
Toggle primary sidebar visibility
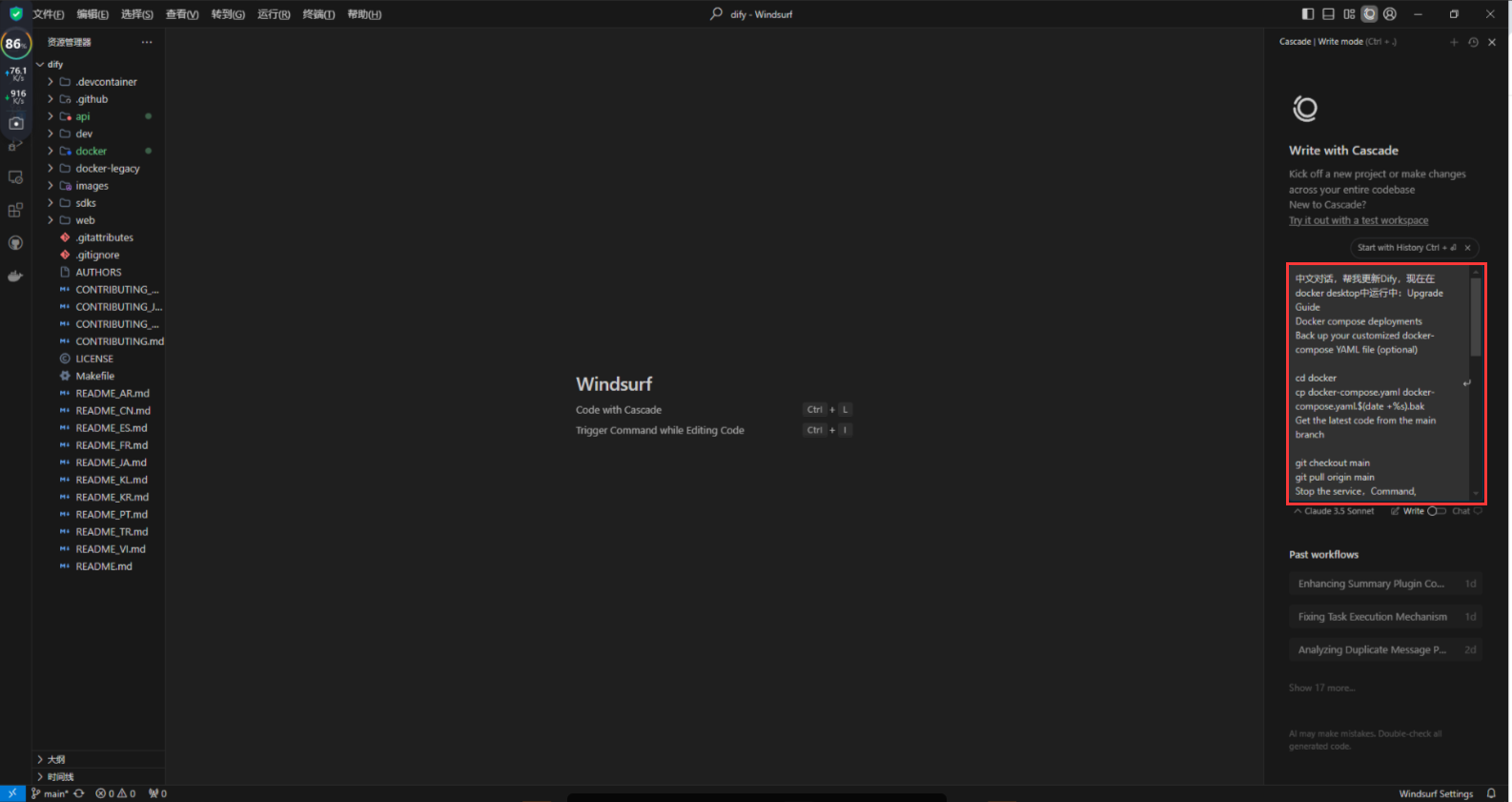[1308, 14]
